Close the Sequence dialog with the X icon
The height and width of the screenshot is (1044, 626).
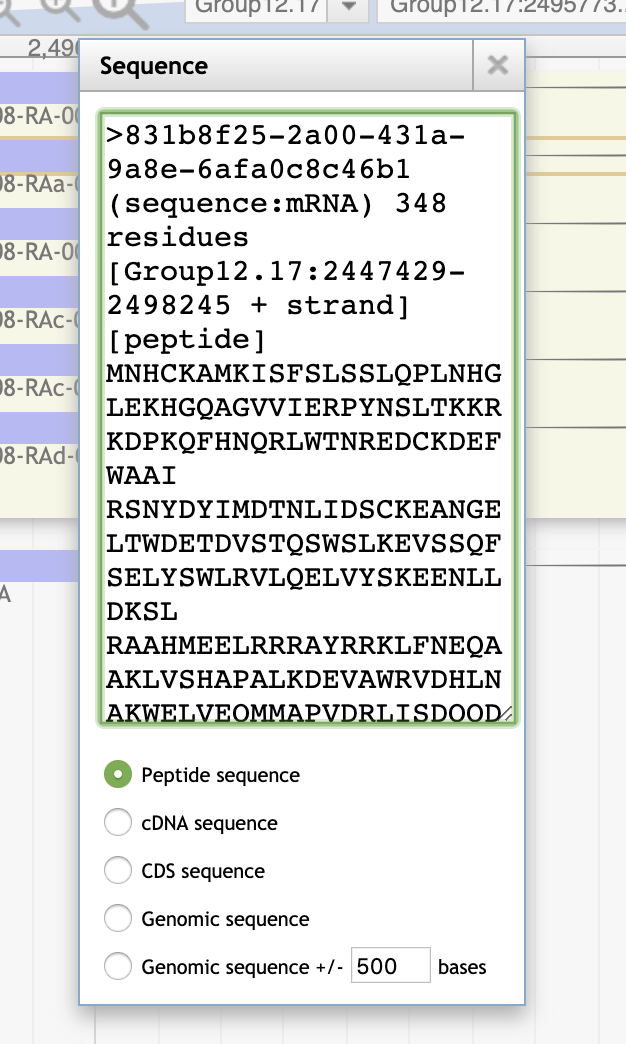(496, 66)
